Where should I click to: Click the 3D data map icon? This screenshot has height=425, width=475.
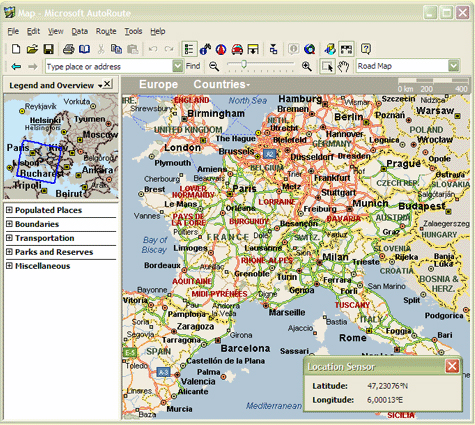(x=330, y=49)
